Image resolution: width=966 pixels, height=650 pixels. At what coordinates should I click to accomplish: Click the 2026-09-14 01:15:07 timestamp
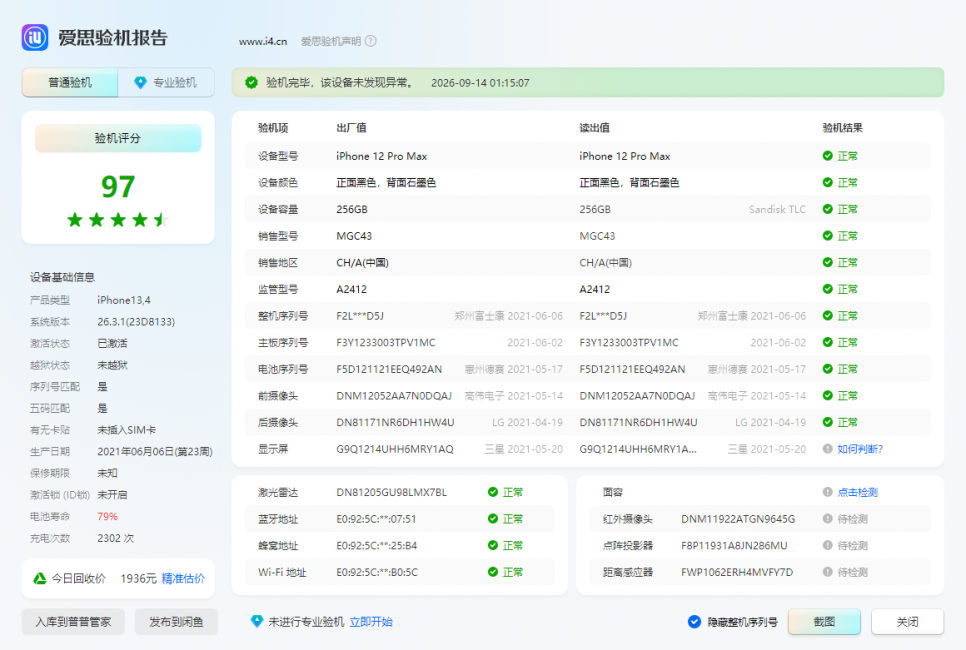click(x=480, y=83)
